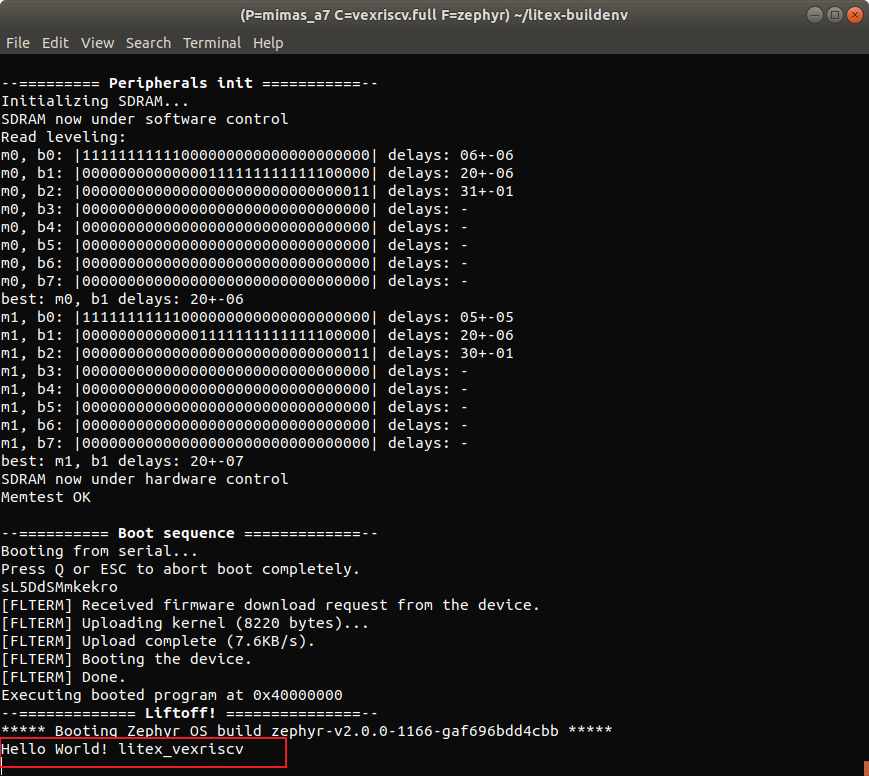Viewport: 869px width, 776px height.
Task: Click the 'Memtest OK' line
Action: point(46,497)
